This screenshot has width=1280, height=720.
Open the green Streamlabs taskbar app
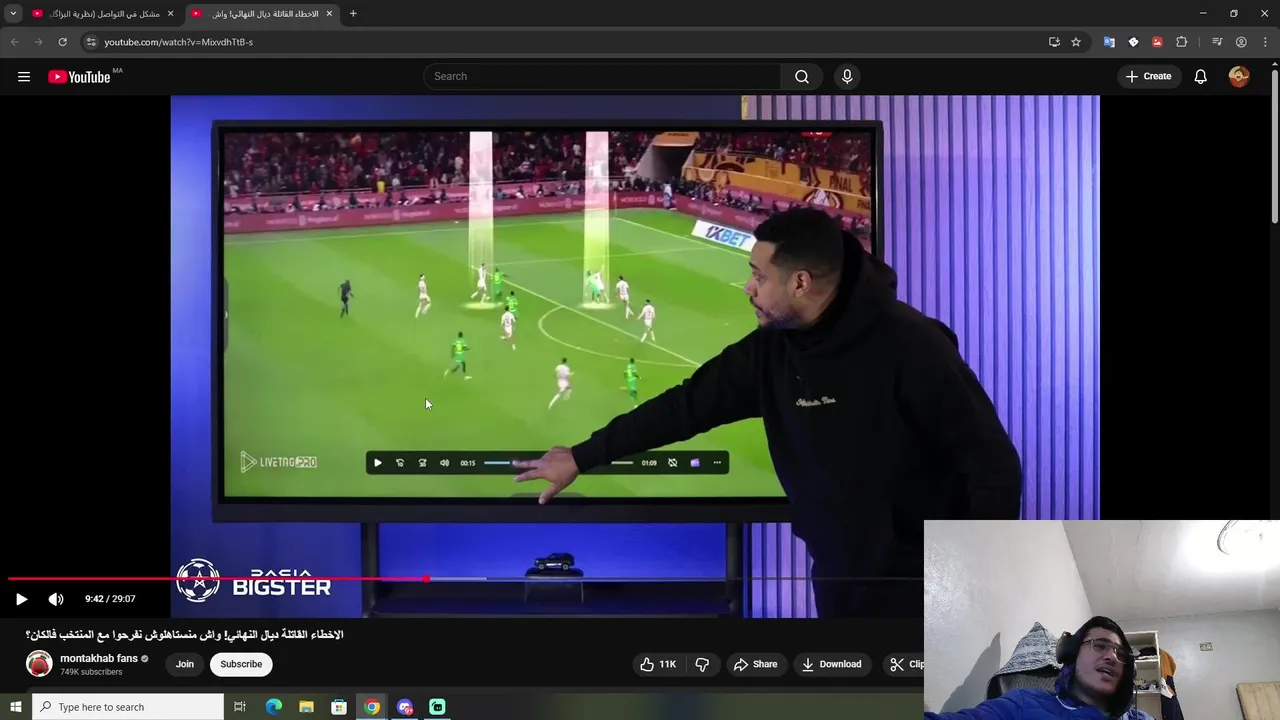tap(437, 707)
